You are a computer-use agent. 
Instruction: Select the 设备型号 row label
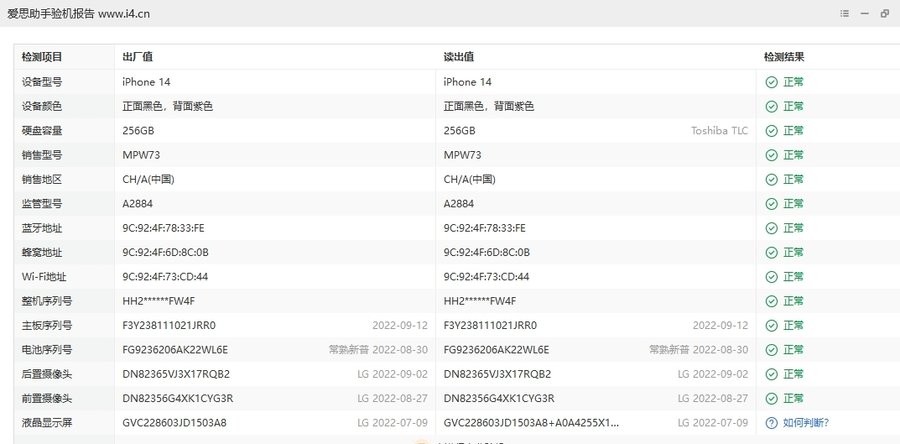click(x=42, y=82)
